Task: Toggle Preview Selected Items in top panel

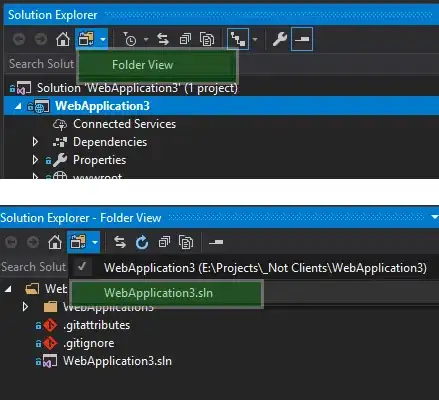Action: (x=302, y=39)
